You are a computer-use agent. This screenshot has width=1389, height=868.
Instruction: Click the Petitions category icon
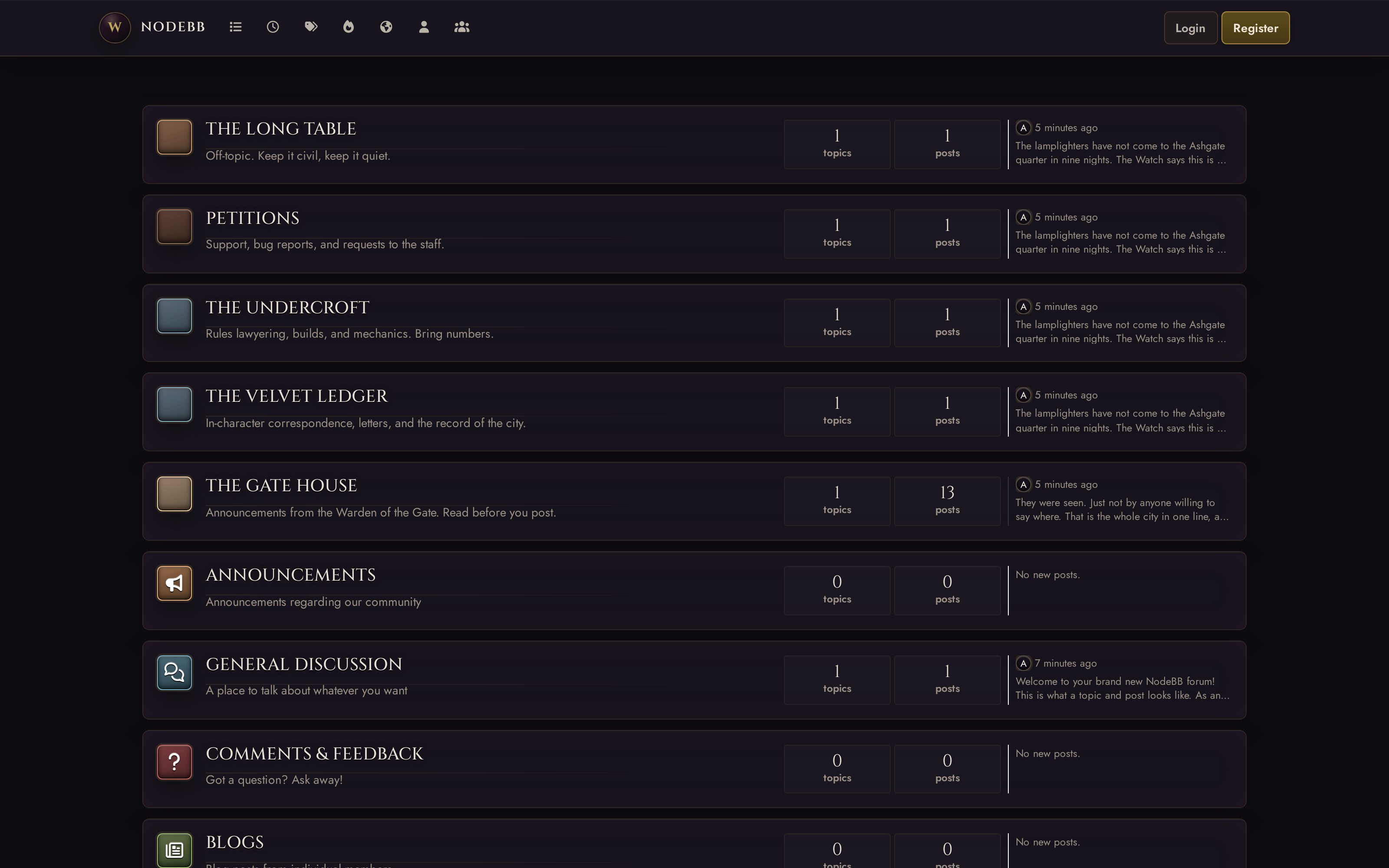pyautogui.click(x=174, y=226)
